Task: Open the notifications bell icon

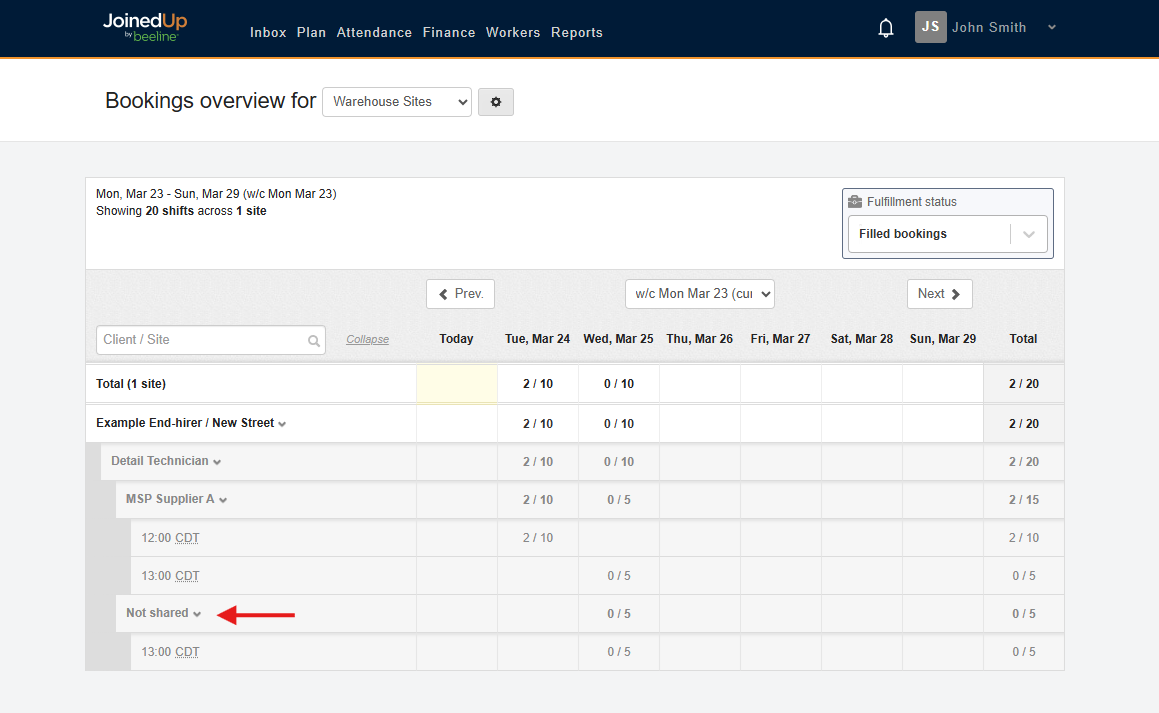Action: (885, 27)
